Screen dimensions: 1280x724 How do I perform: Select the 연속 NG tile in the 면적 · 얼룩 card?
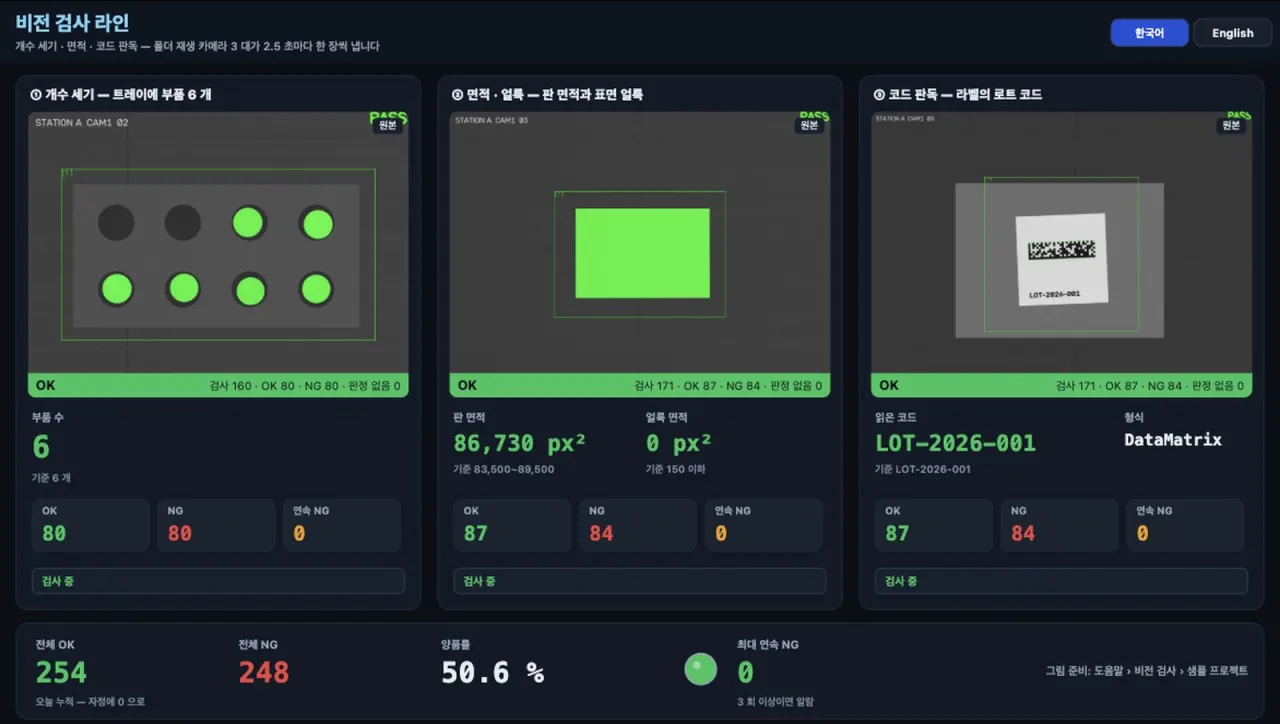764,525
